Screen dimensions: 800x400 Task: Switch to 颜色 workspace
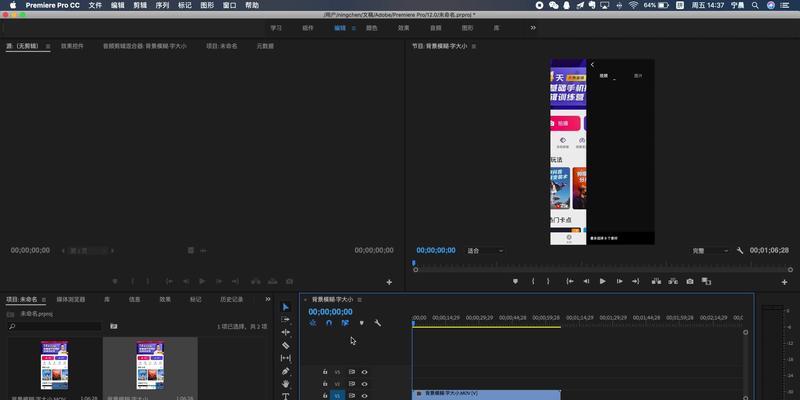(x=371, y=28)
